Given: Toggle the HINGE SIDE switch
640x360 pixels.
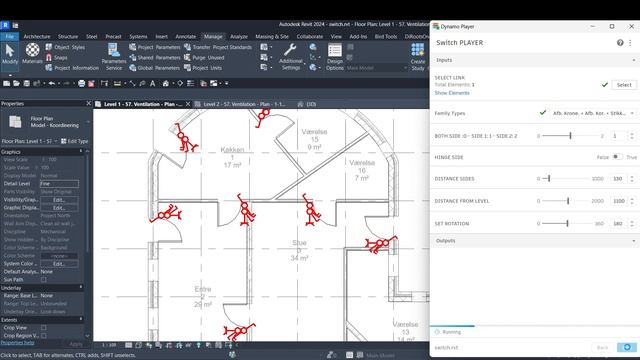Looking at the screenshot, I should pos(618,157).
